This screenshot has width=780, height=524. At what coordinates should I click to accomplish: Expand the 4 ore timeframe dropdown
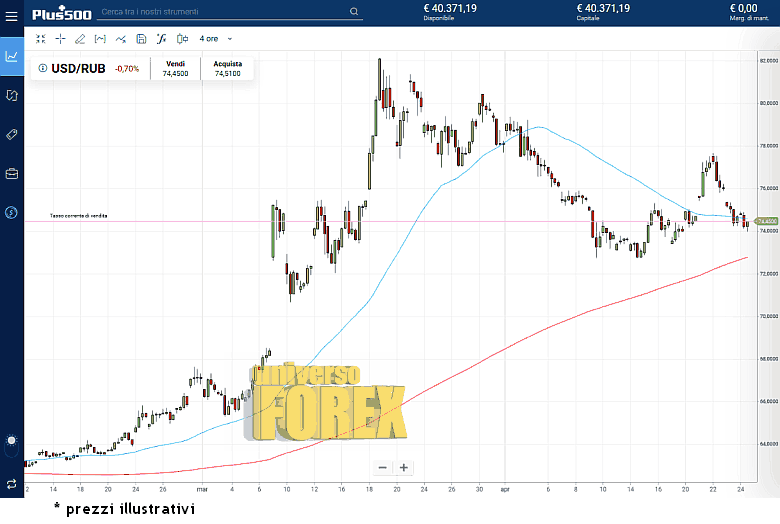point(216,39)
